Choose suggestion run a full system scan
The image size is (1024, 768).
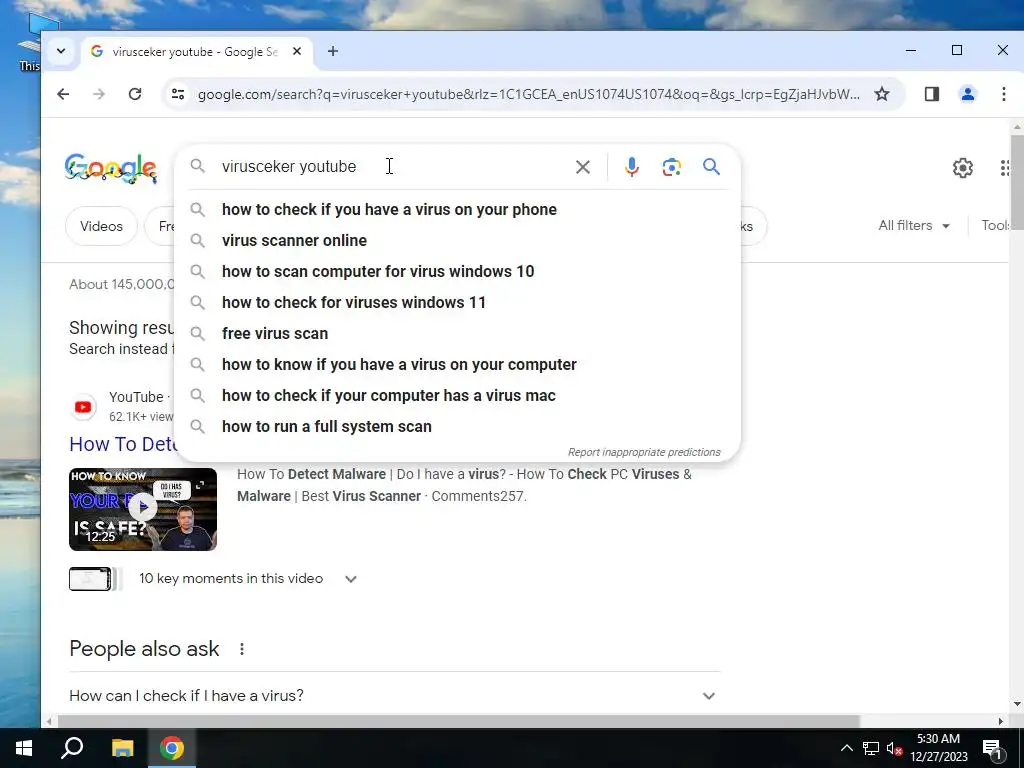click(x=457, y=426)
